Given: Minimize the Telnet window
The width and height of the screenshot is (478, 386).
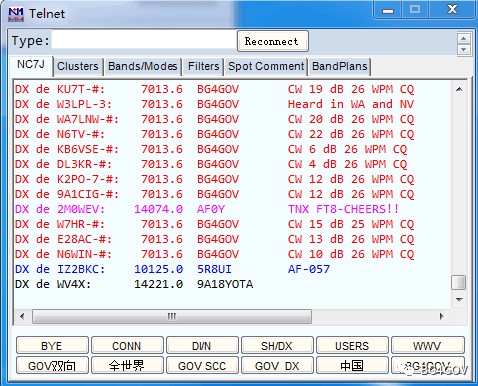Looking at the screenshot, I should 388,10.
